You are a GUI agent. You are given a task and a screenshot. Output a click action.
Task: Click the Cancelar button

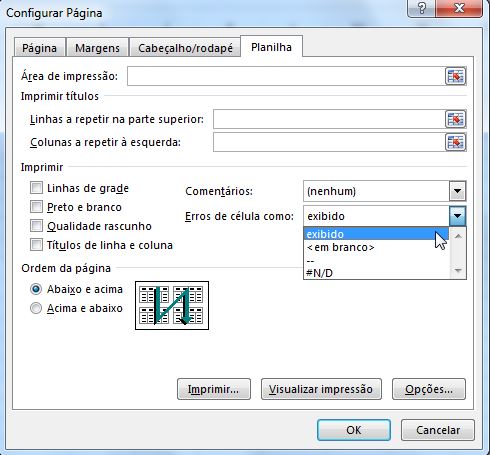tap(438, 430)
